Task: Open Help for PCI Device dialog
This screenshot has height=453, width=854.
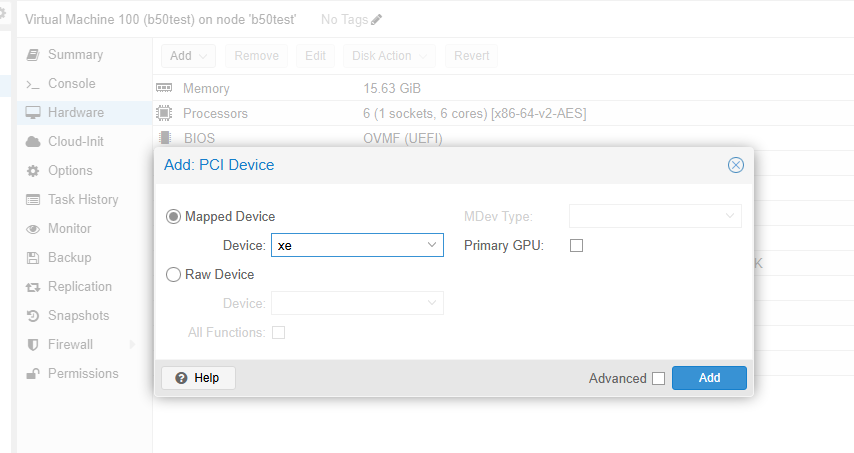Action: point(198,378)
